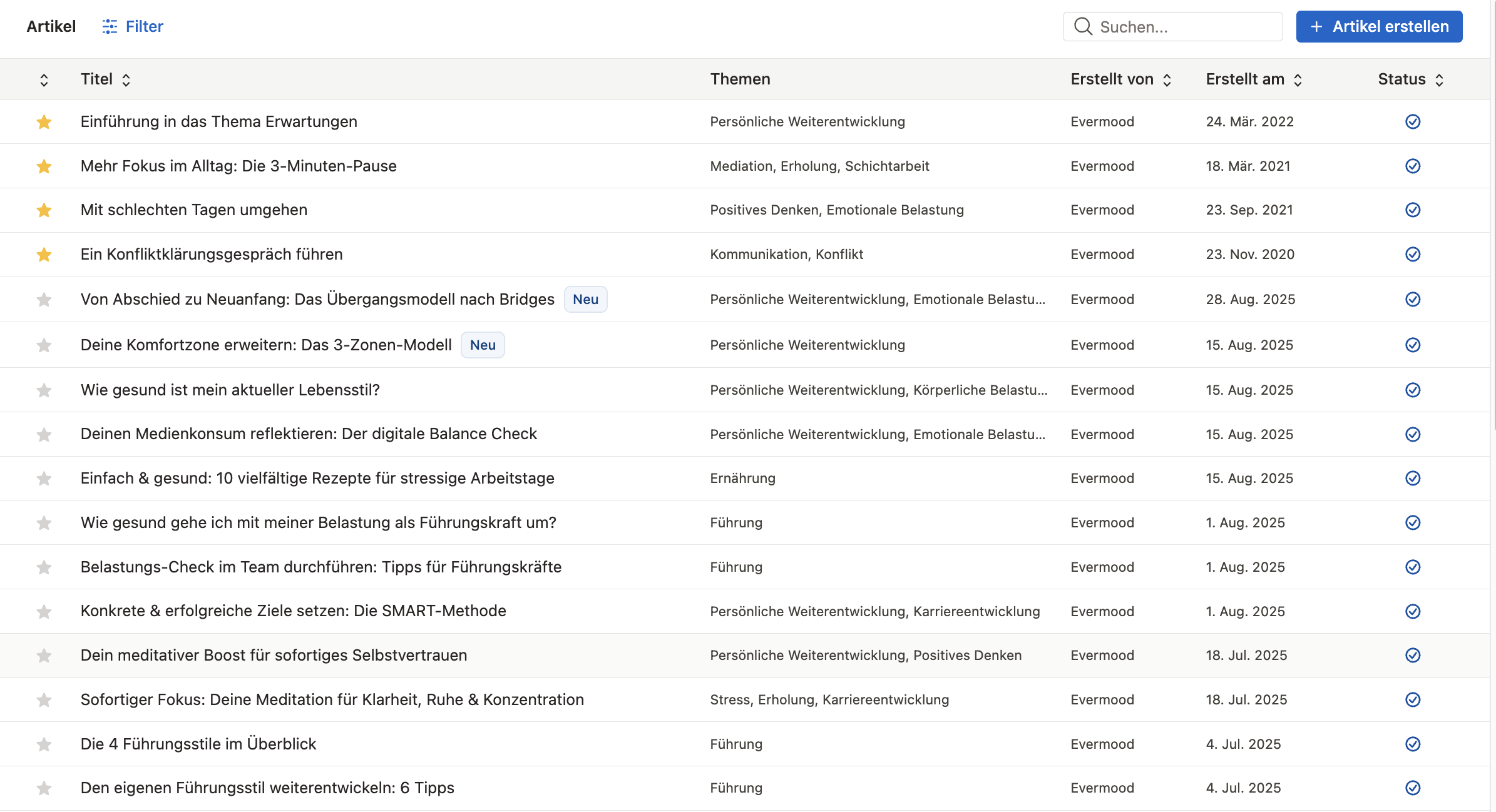Sort by favorite star column arrows

tap(44, 79)
